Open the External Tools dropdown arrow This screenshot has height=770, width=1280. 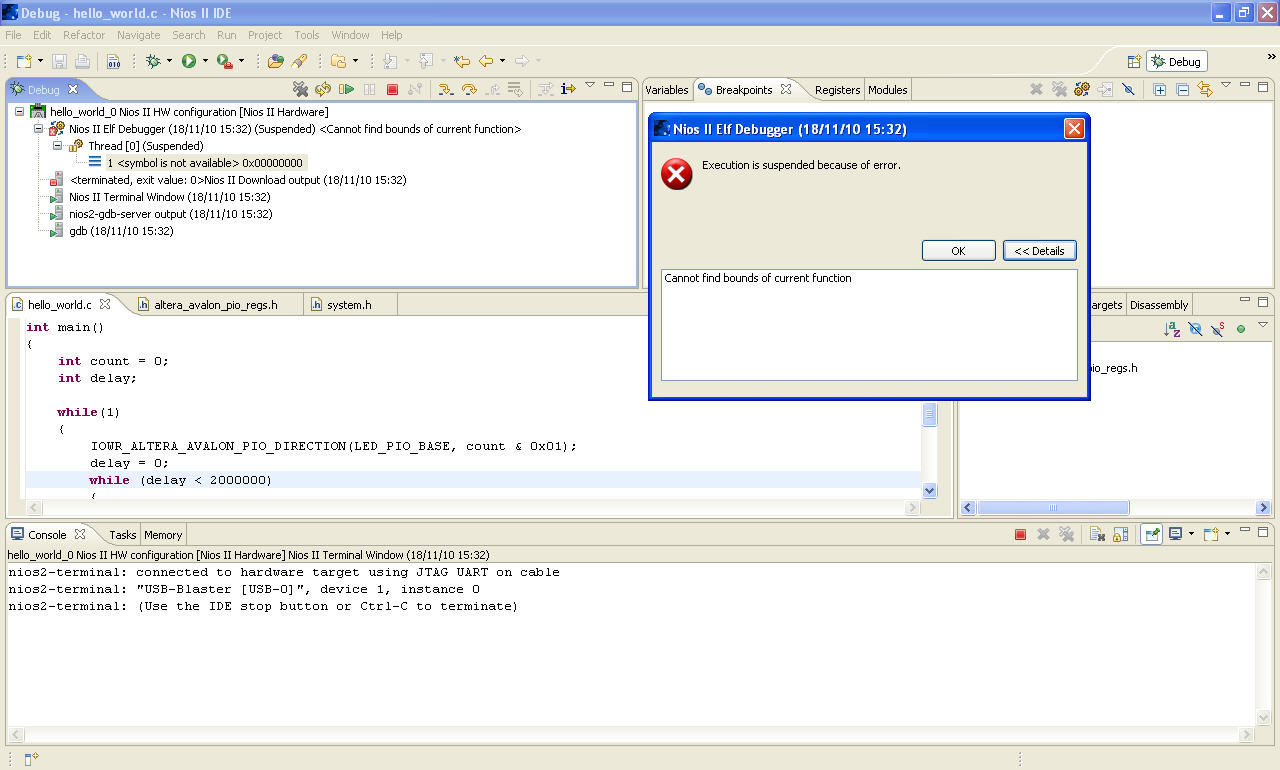241,61
